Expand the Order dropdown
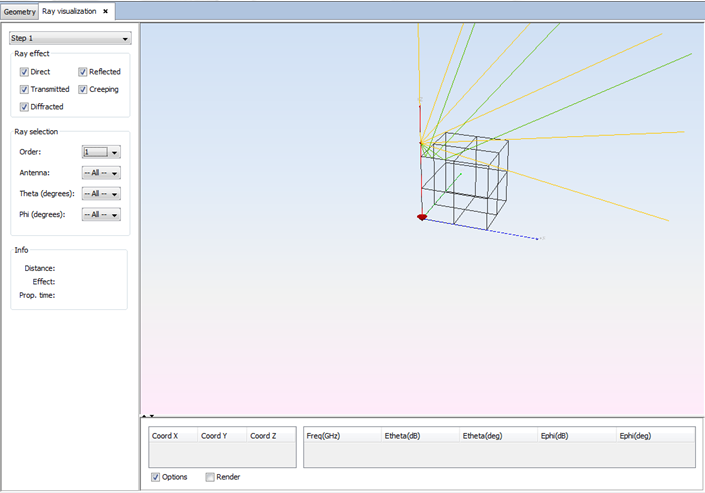705x493 pixels. (x=101, y=152)
